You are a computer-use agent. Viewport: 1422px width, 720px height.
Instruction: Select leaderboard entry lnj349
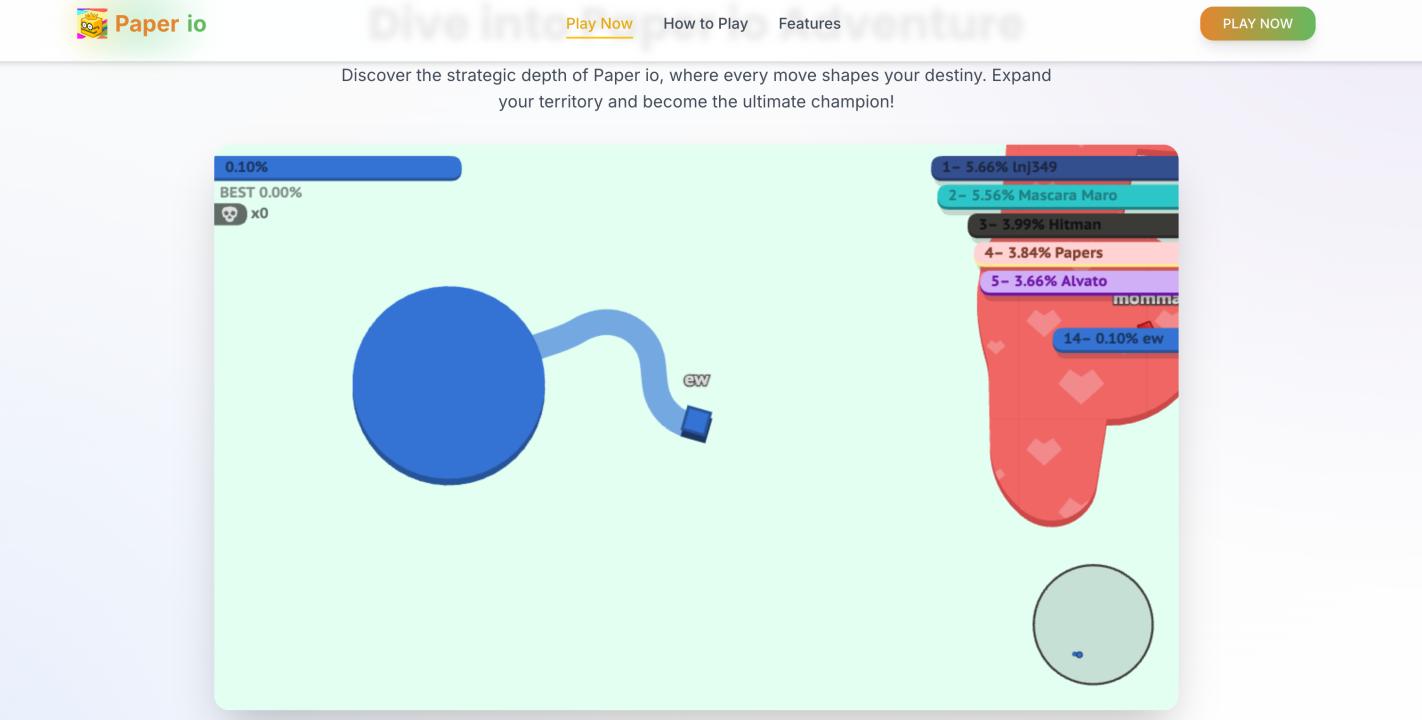click(x=1054, y=167)
